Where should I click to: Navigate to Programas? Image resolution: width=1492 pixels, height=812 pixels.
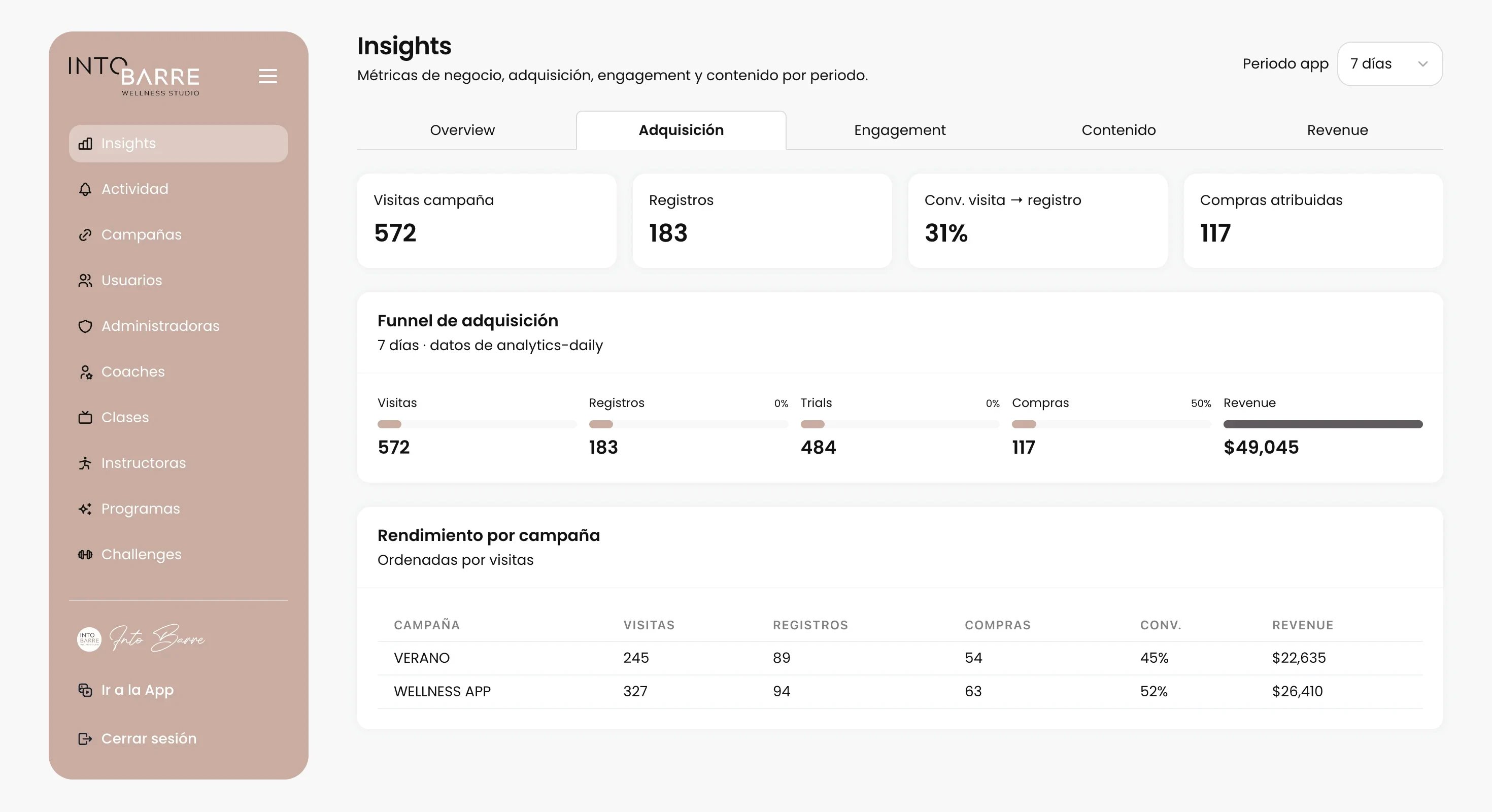[x=179, y=509]
